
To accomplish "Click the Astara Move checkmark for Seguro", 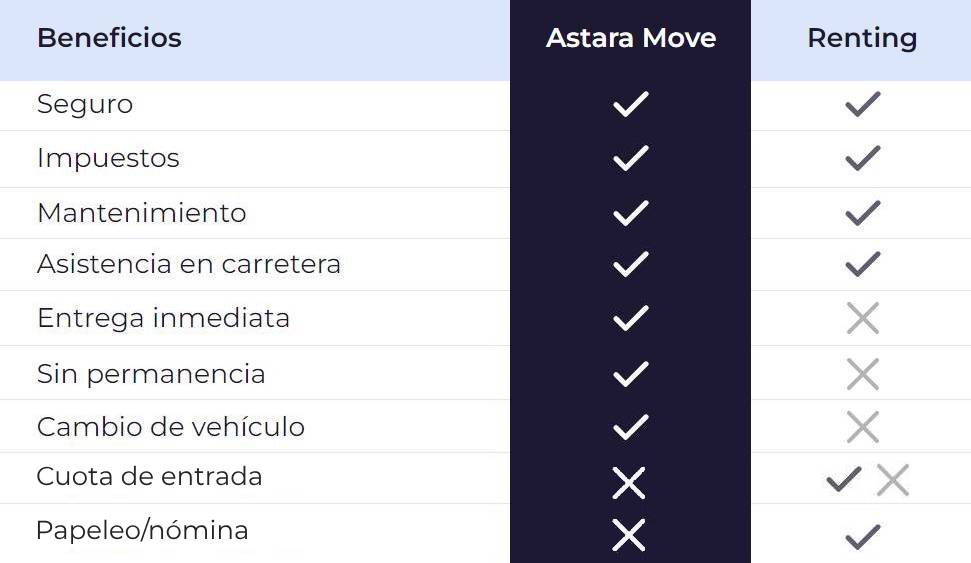I will pos(630,104).
